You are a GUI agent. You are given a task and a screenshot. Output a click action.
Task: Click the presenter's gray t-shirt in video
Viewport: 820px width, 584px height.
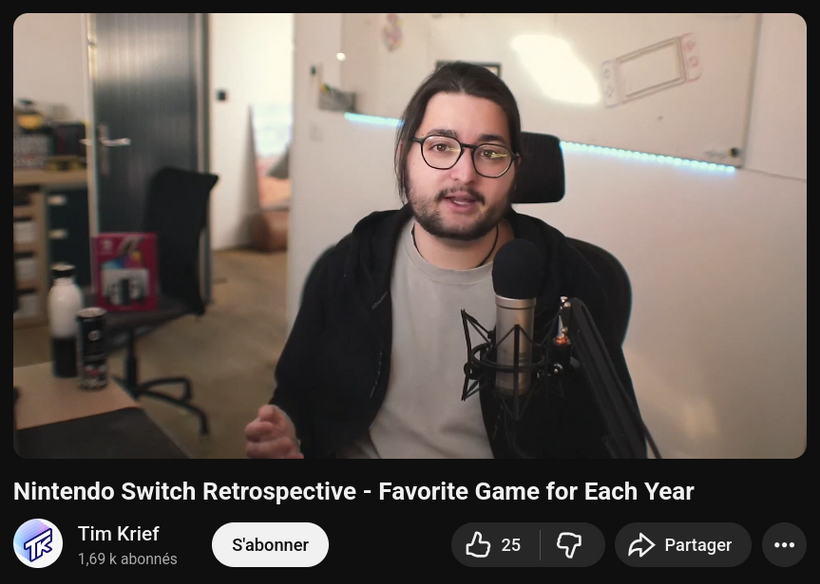coord(430,370)
